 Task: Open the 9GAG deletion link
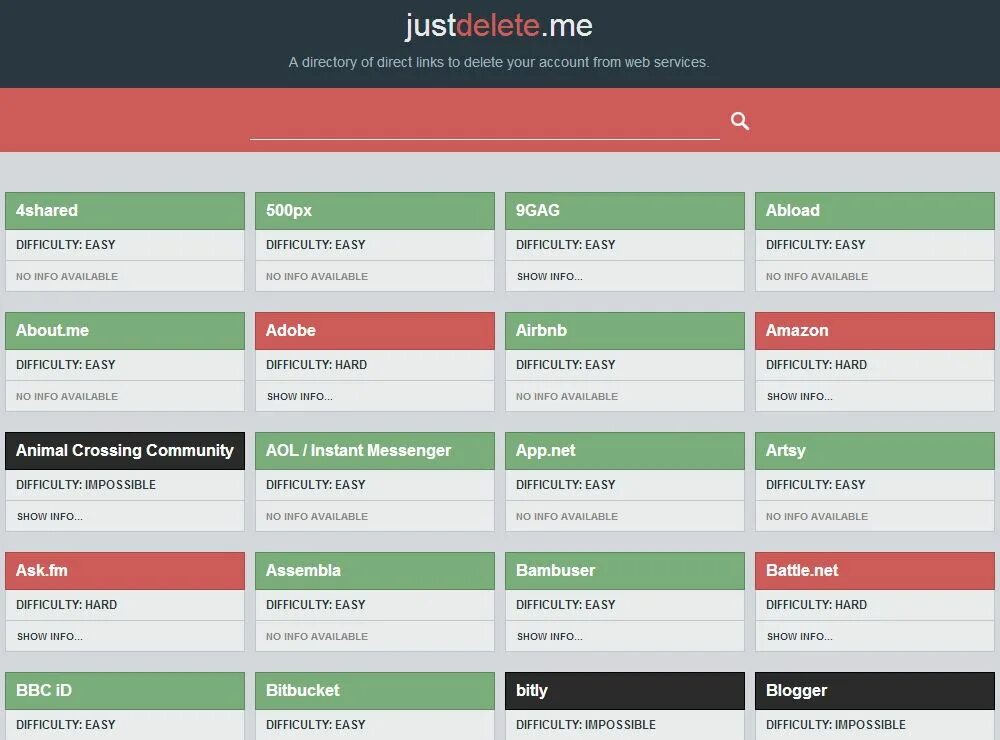(x=625, y=211)
